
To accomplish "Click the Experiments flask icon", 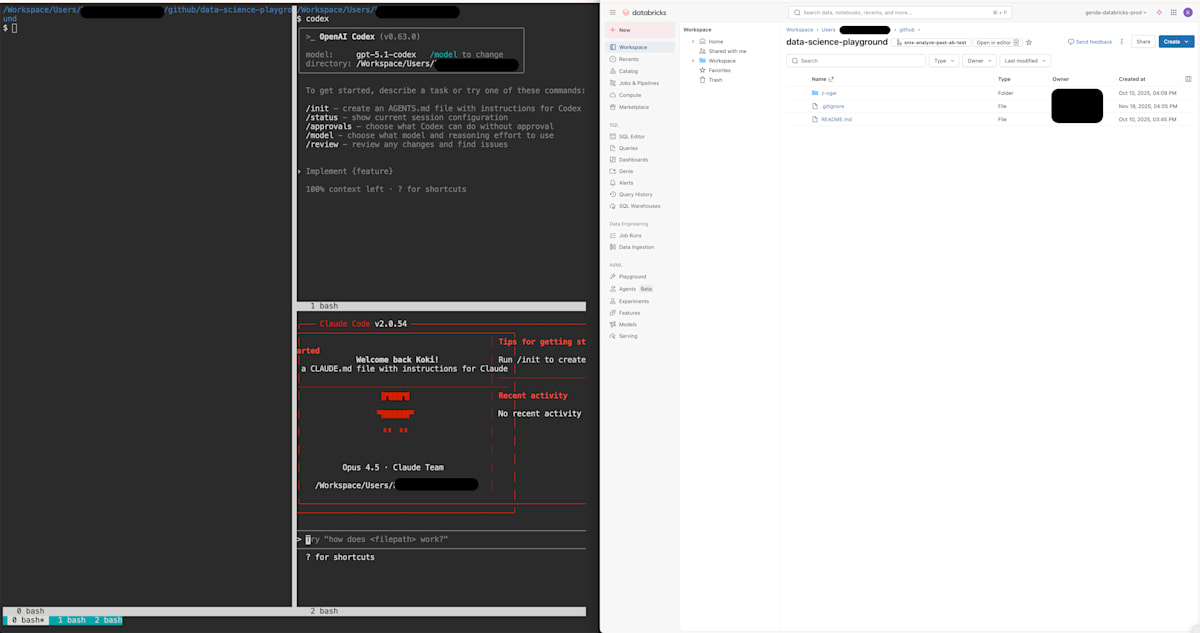I will point(613,301).
